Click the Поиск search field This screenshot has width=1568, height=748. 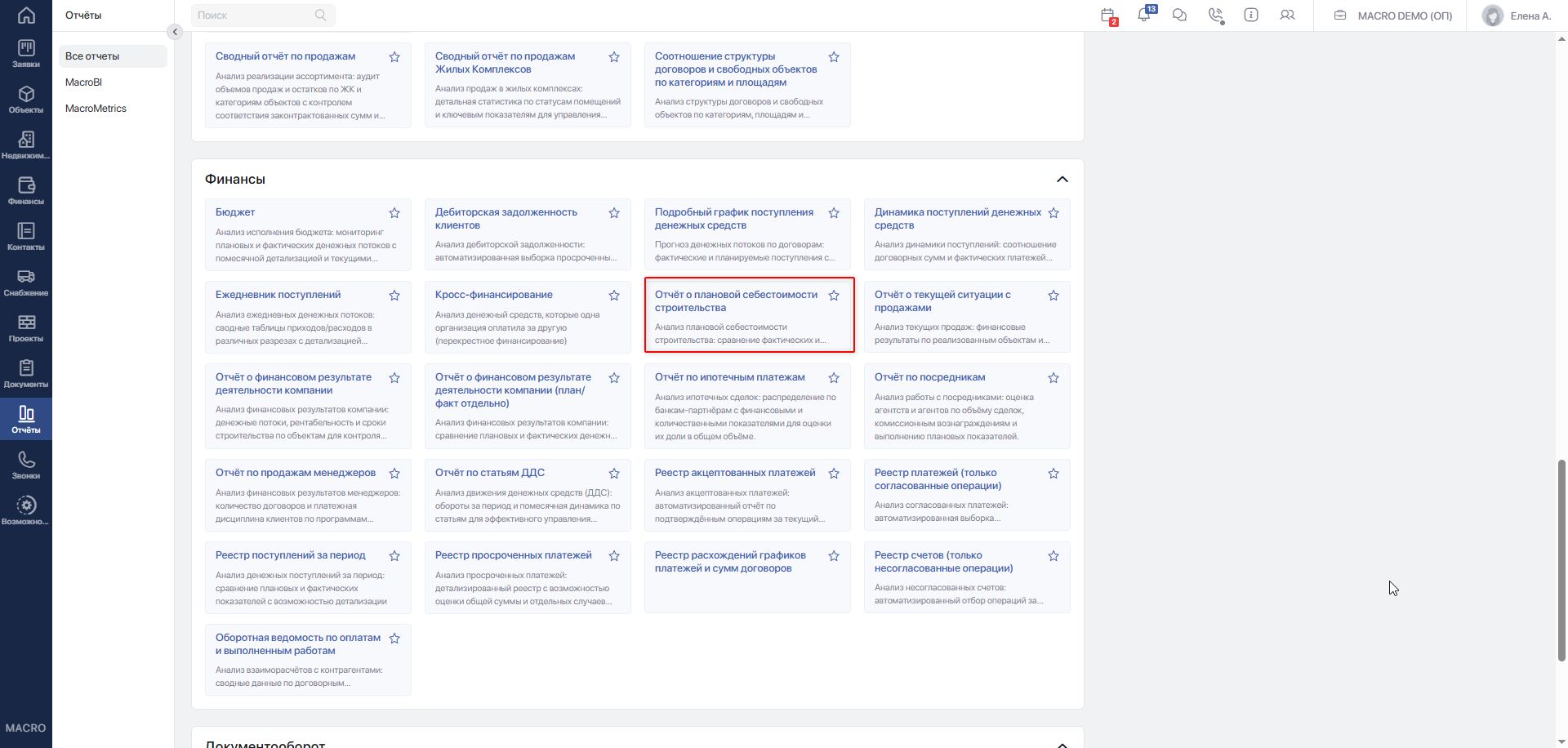[263, 15]
